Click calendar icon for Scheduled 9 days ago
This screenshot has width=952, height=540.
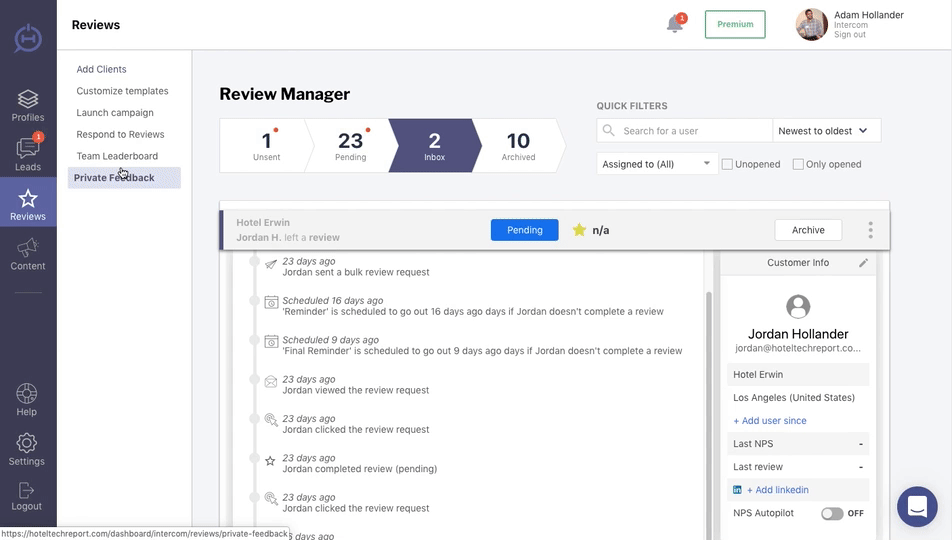(271, 341)
